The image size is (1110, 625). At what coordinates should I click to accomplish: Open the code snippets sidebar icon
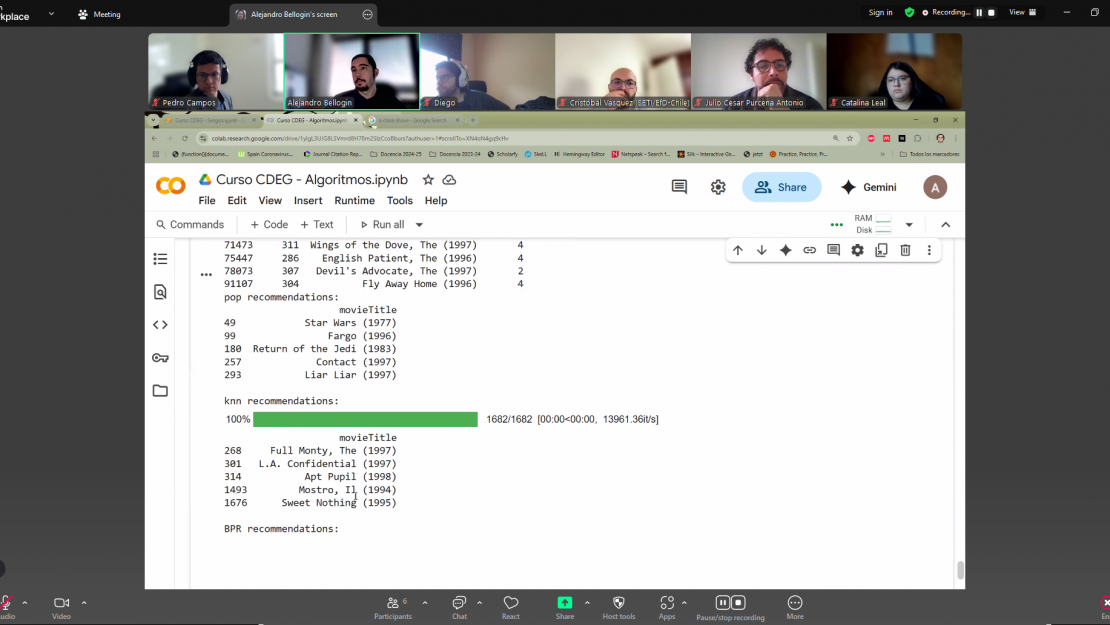coord(161,325)
